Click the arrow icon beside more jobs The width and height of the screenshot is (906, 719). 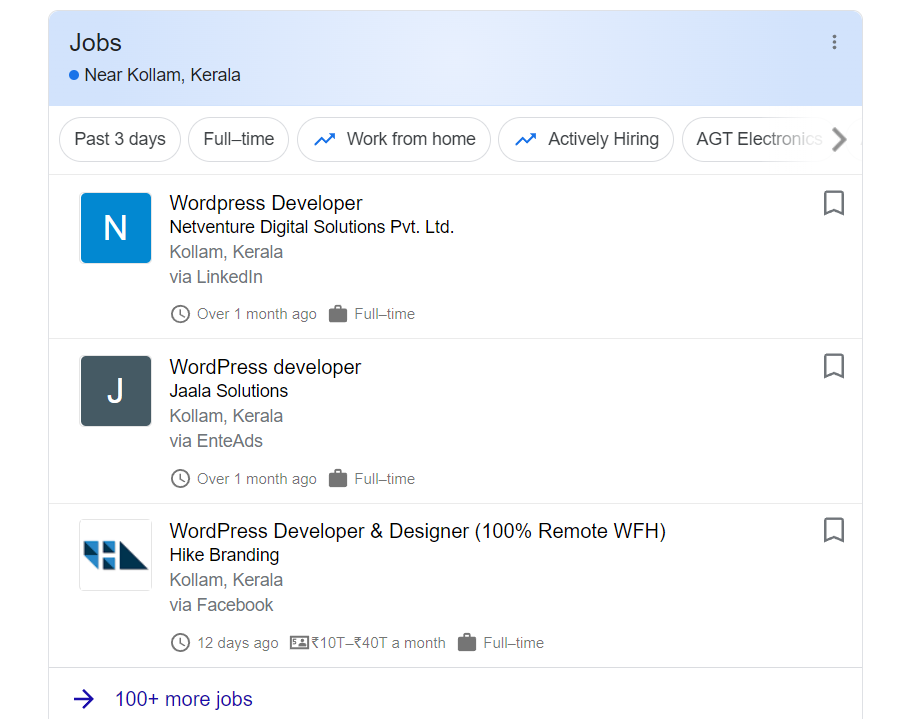click(x=84, y=699)
